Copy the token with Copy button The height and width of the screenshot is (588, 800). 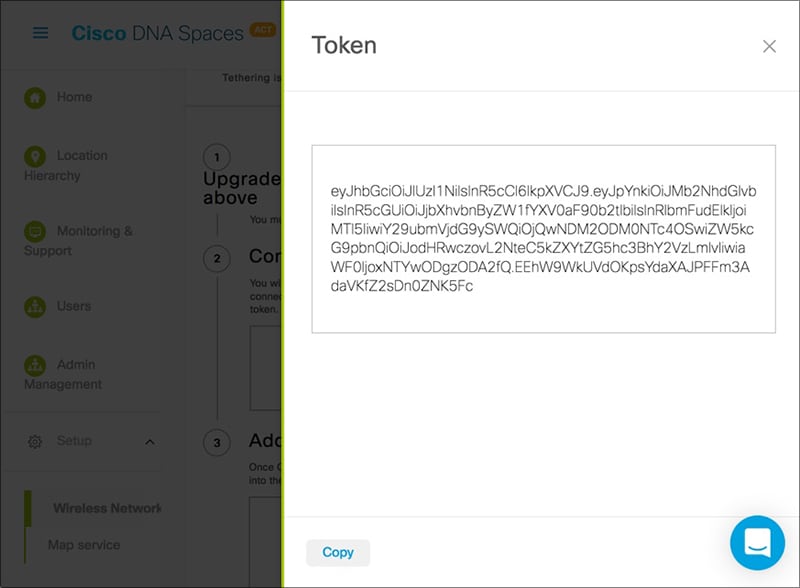[338, 552]
